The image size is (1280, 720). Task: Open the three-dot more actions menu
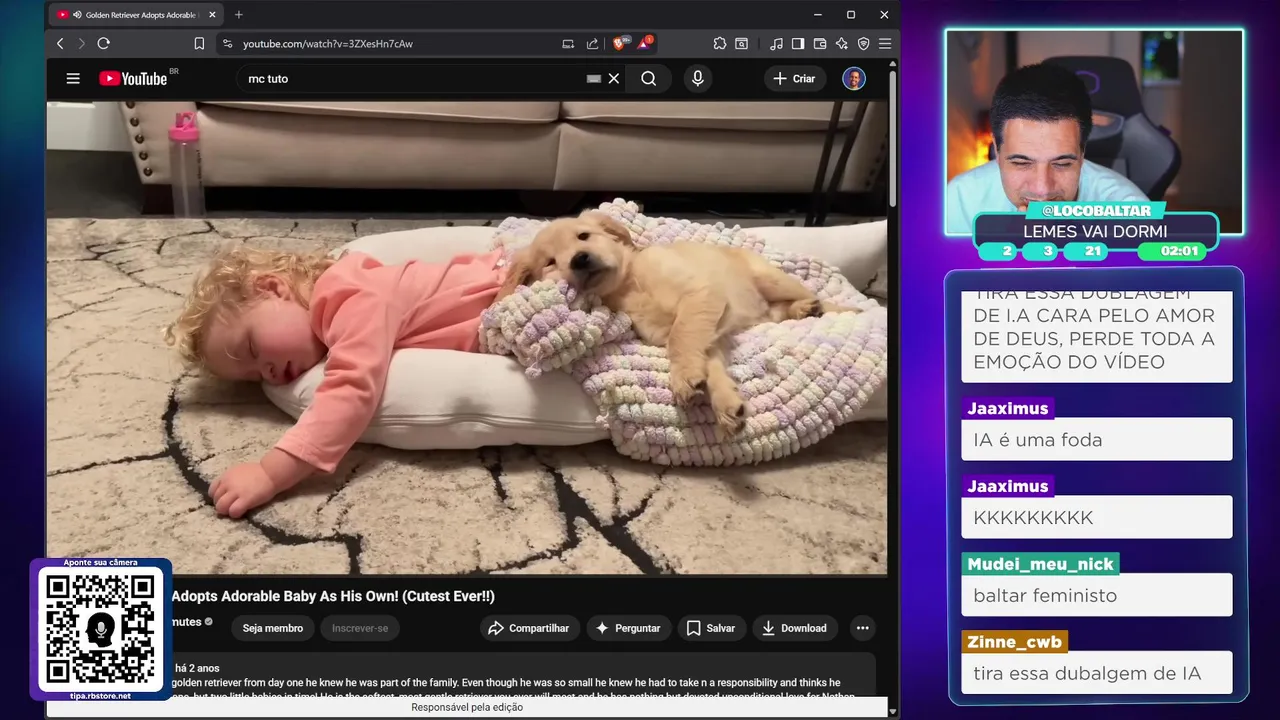862,628
